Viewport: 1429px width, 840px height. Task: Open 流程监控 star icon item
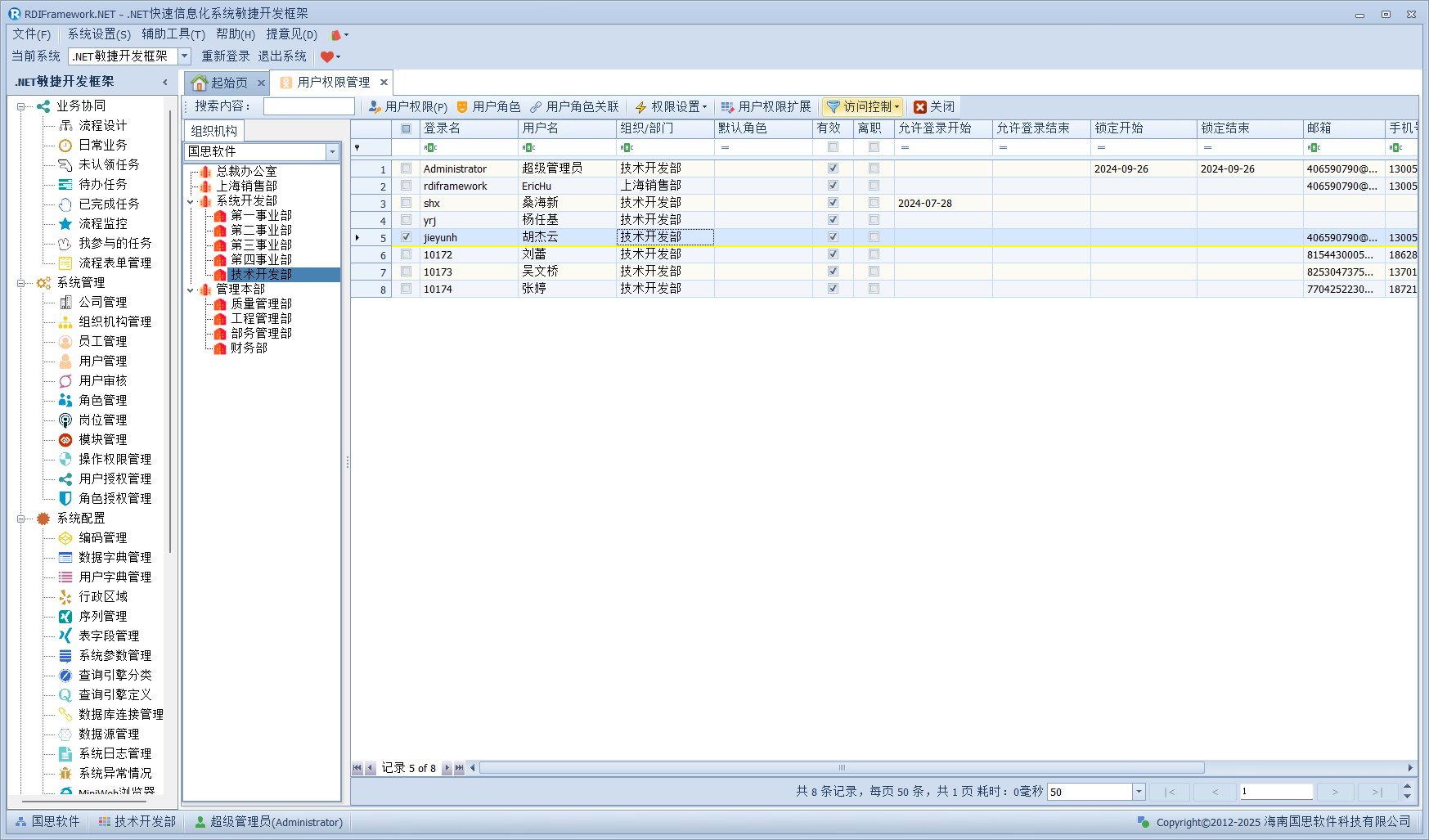pyautogui.click(x=65, y=223)
